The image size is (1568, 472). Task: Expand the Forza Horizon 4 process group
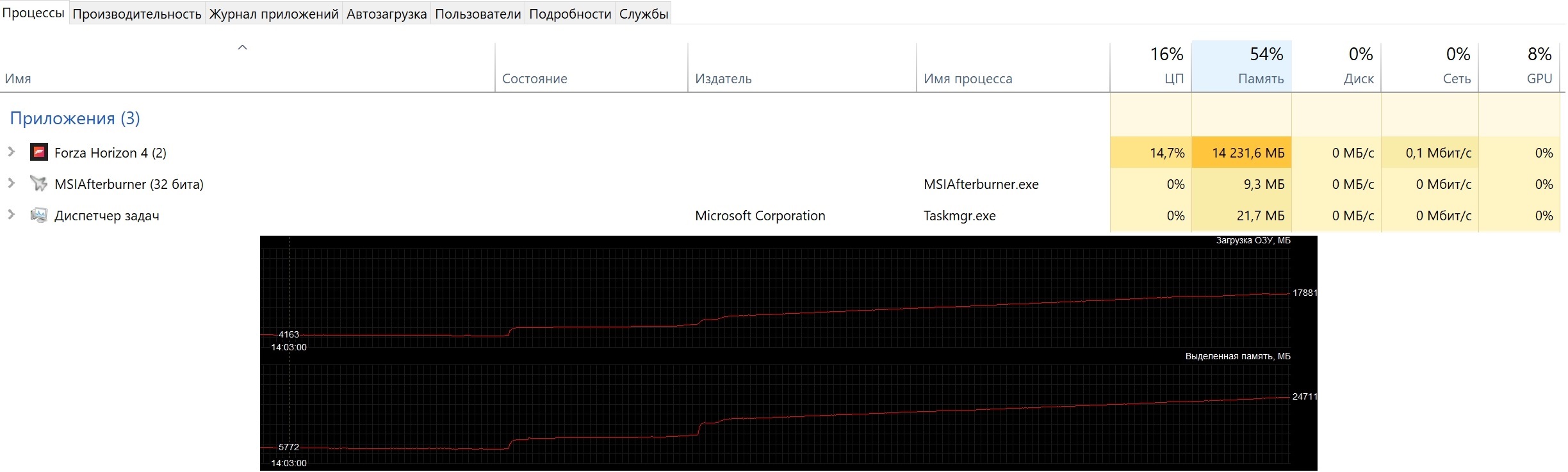[11, 152]
